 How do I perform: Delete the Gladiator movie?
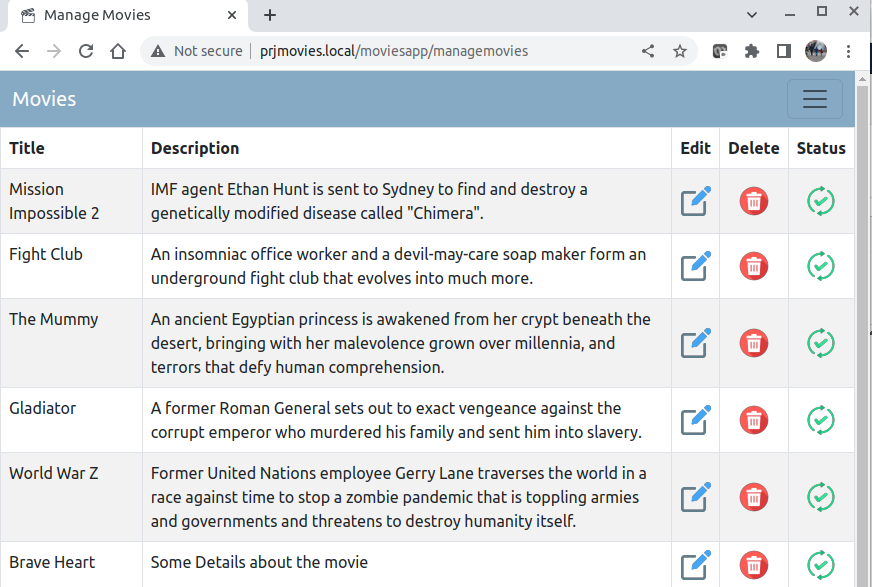pyautogui.click(x=754, y=420)
